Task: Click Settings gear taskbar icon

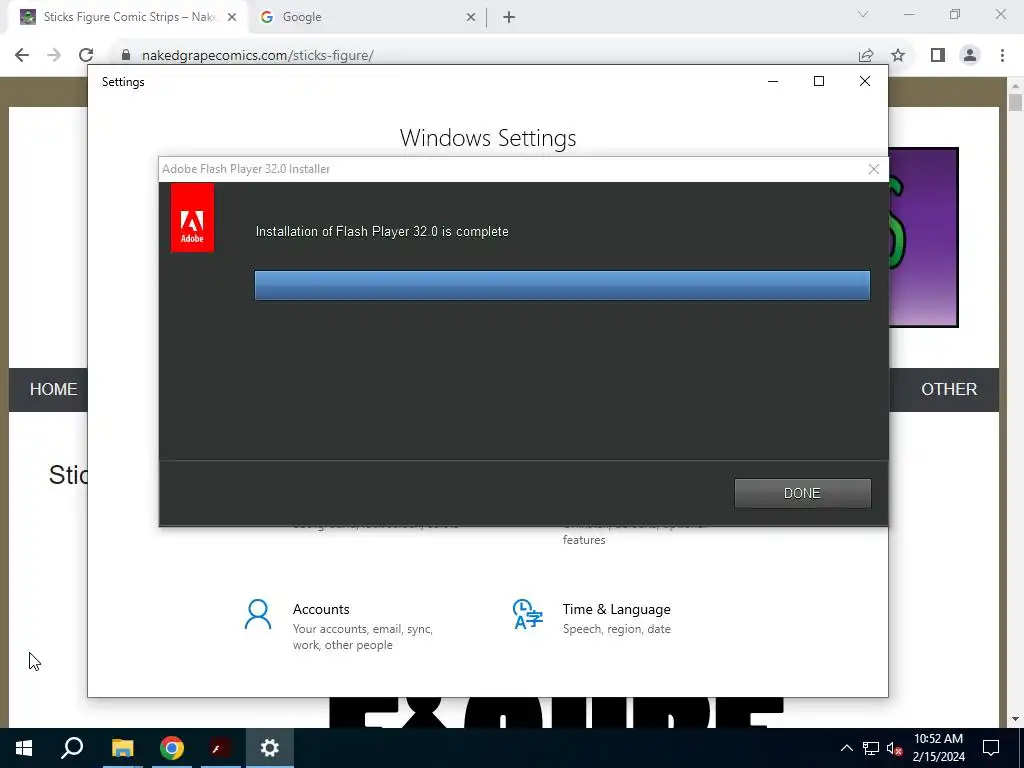Action: [x=269, y=748]
